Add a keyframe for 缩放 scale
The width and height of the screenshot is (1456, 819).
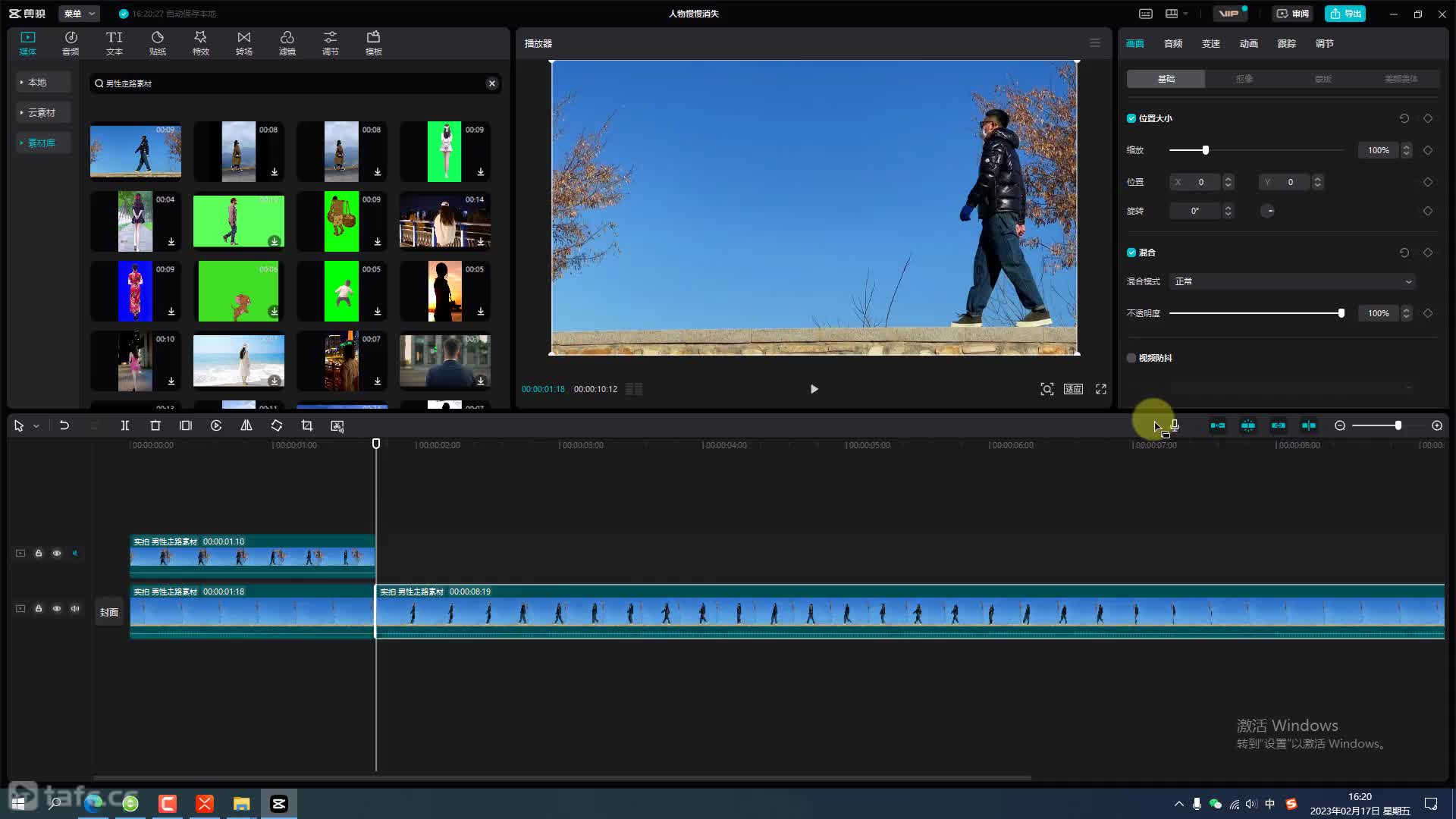1428,150
